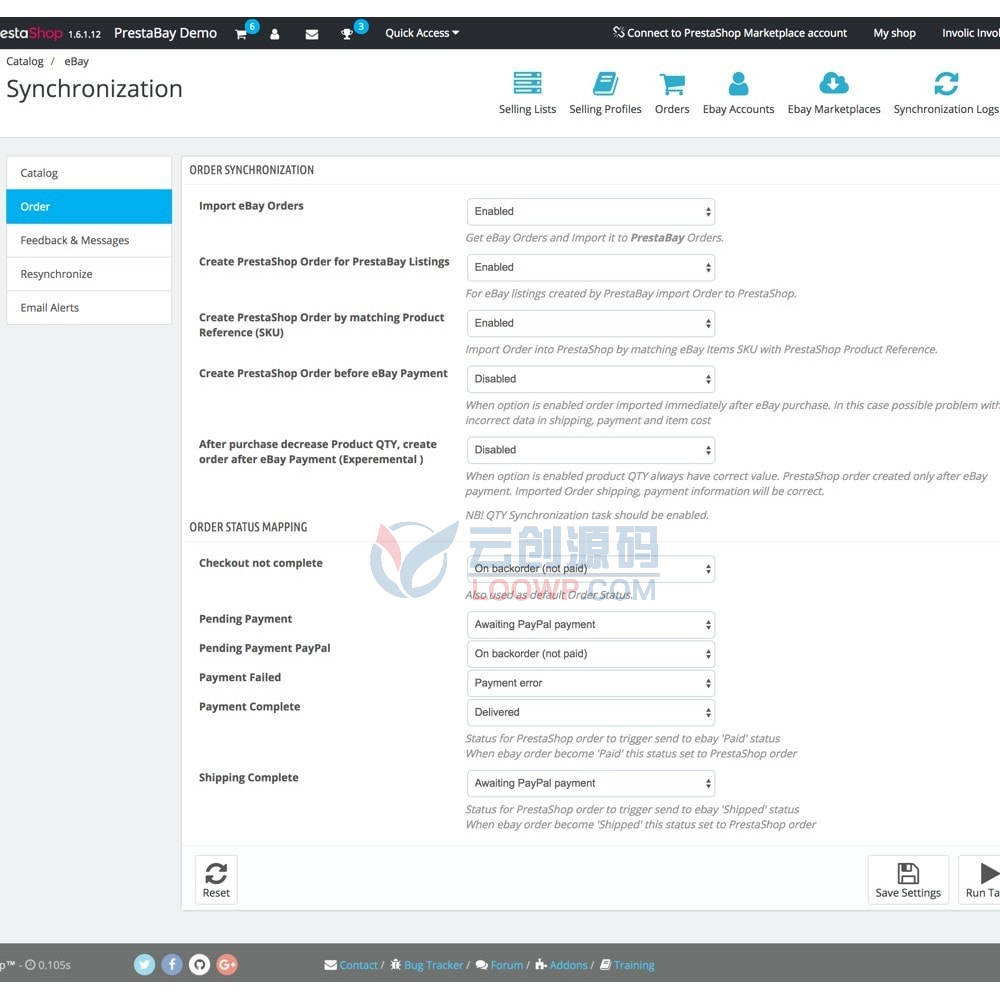This screenshot has width=1000, height=1000.
Task: Click the Run Tasks play button
Action: (x=980, y=879)
